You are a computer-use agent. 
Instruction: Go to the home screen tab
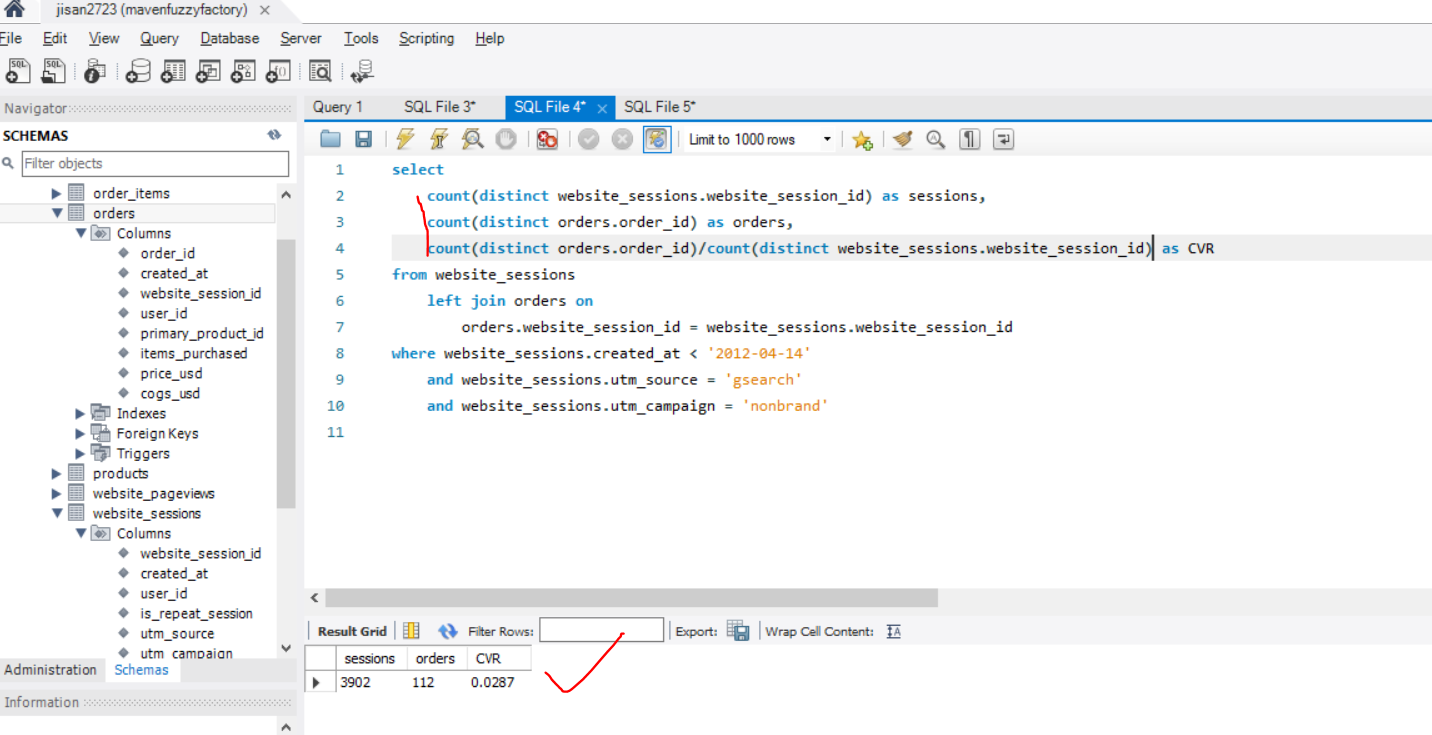coord(14,10)
